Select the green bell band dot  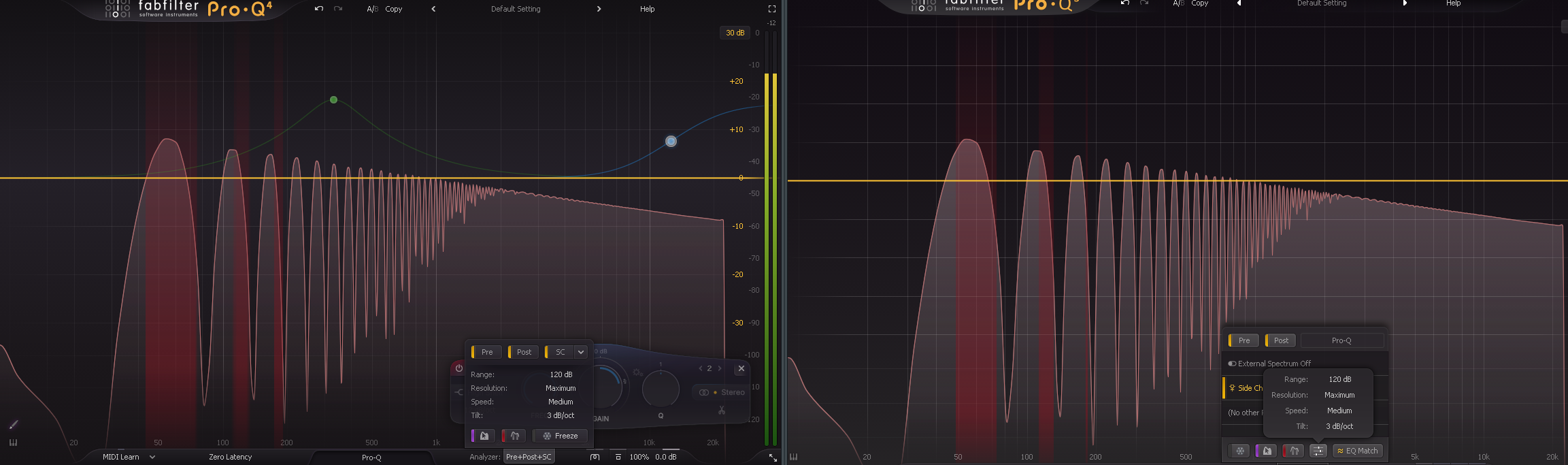[333, 99]
